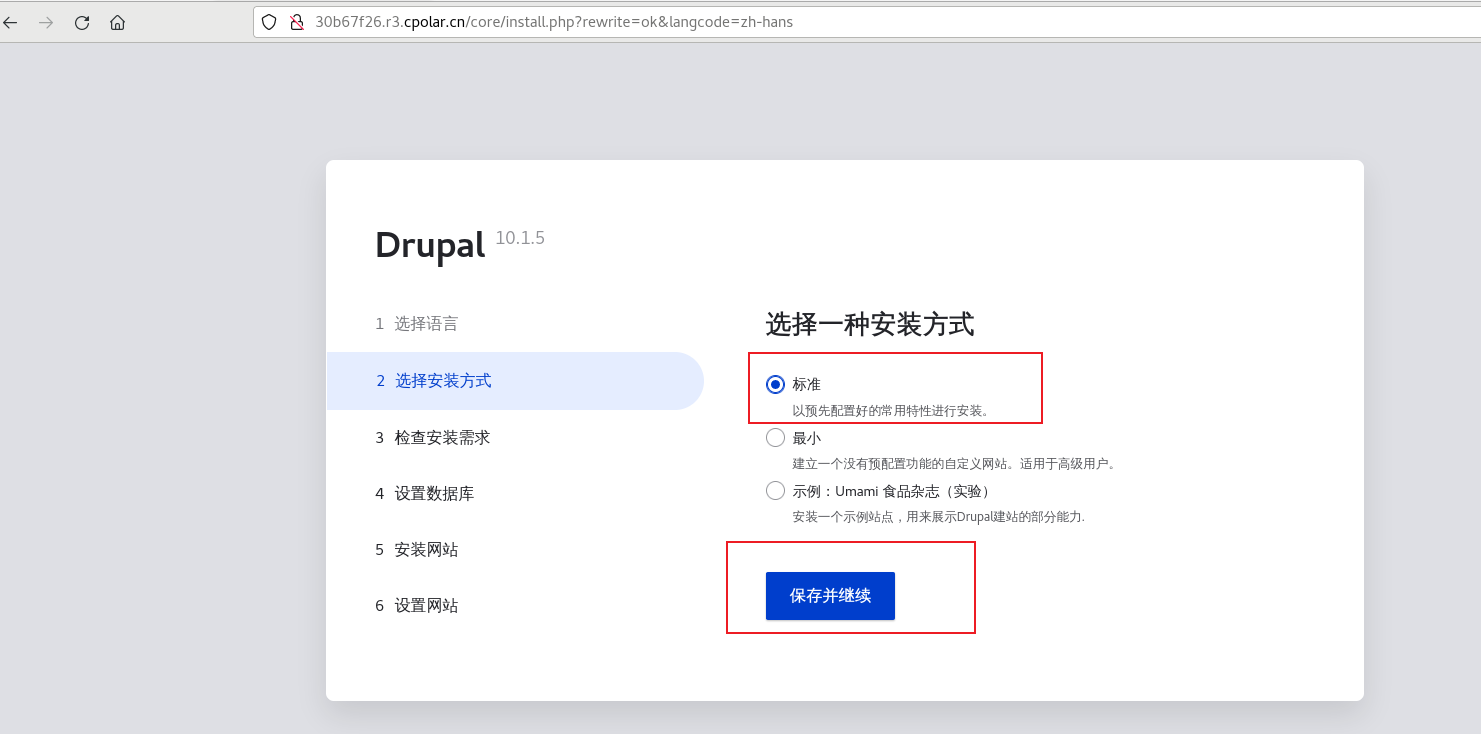Select the 最小 installation profile
Screen dimensions: 1481x734
(775, 437)
